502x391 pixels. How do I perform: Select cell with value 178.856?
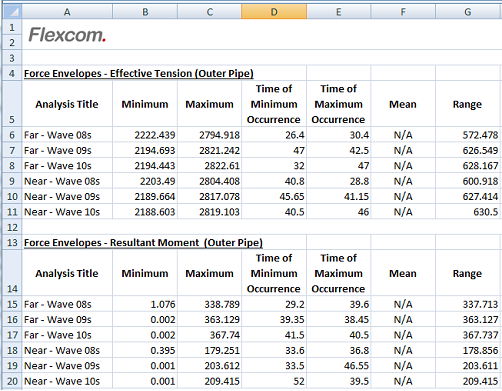coord(468,350)
